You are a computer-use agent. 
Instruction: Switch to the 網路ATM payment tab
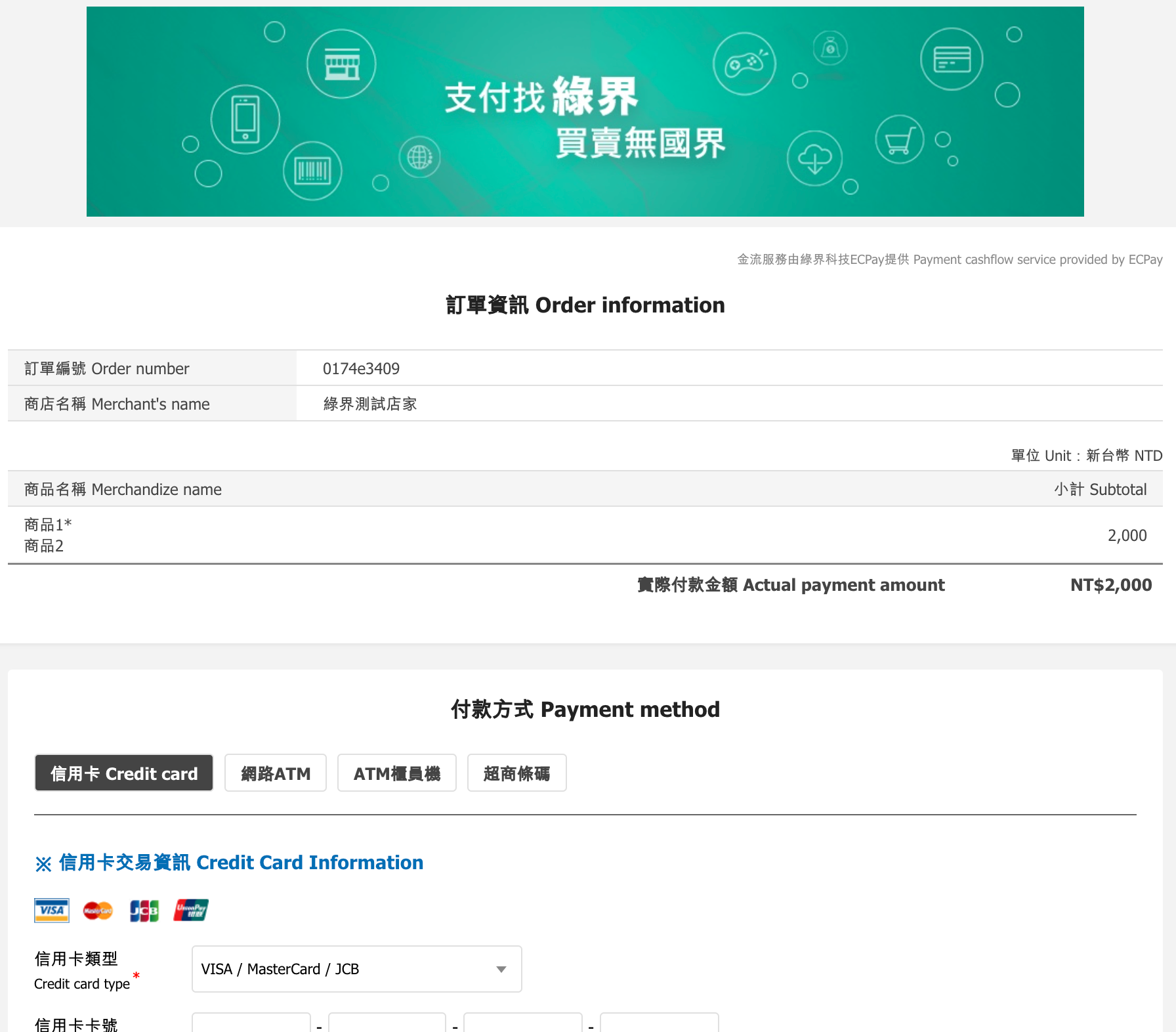pos(276,773)
